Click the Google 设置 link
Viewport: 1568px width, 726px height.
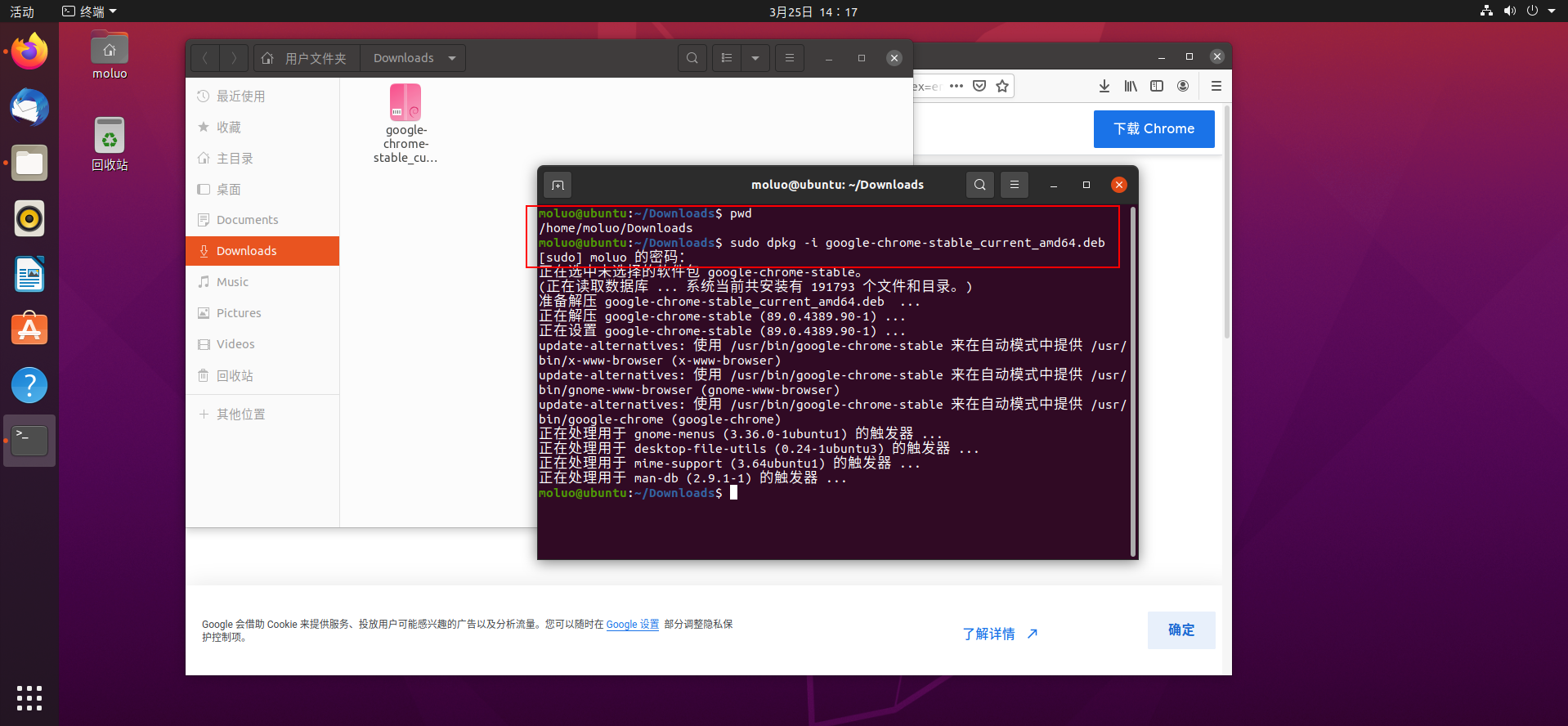(x=633, y=625)
